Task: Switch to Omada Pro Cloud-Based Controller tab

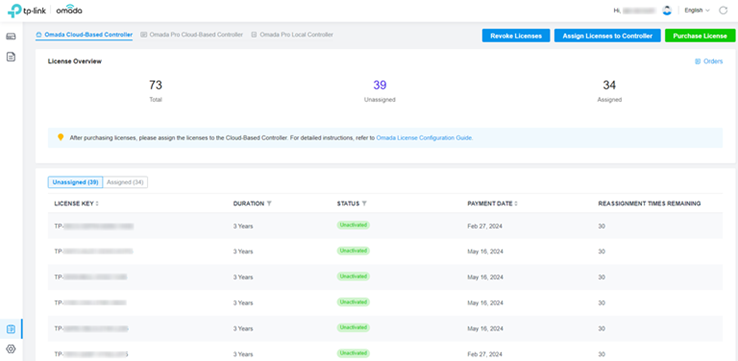Action: tap(192, 35)
